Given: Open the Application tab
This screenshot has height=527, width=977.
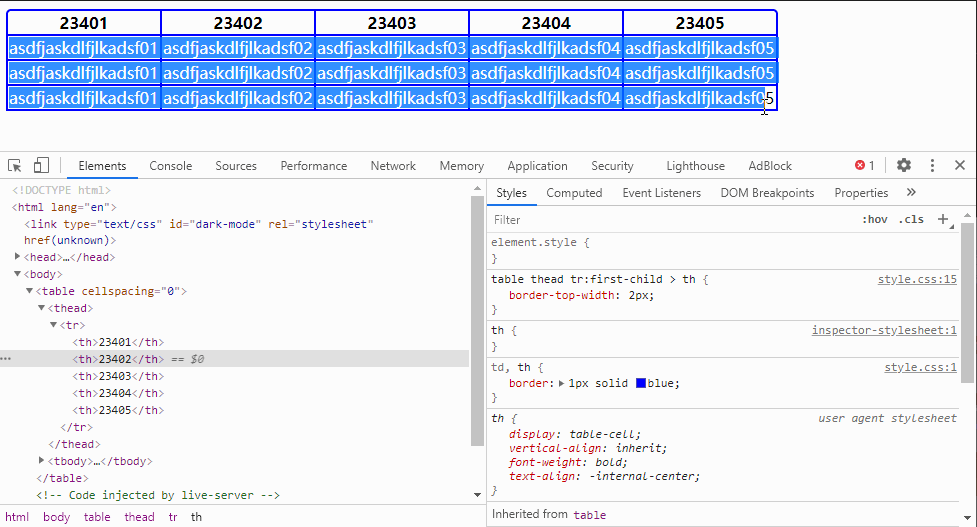Looking at the screenshot, I should click(537, 166).
